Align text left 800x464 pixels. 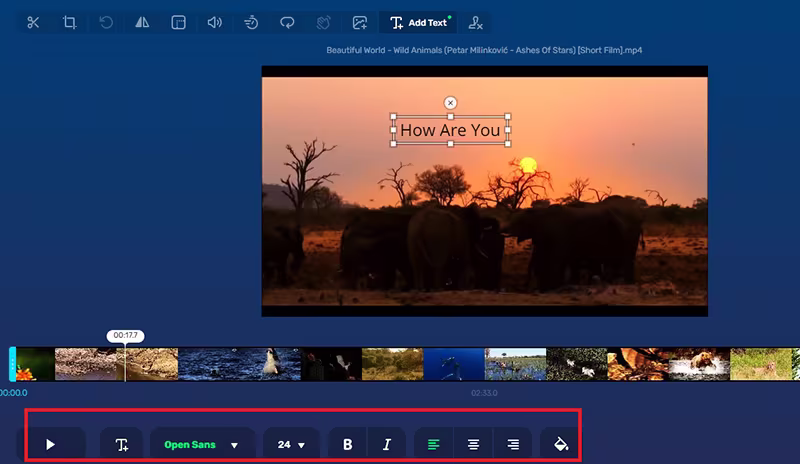click(x=433, y=445)
